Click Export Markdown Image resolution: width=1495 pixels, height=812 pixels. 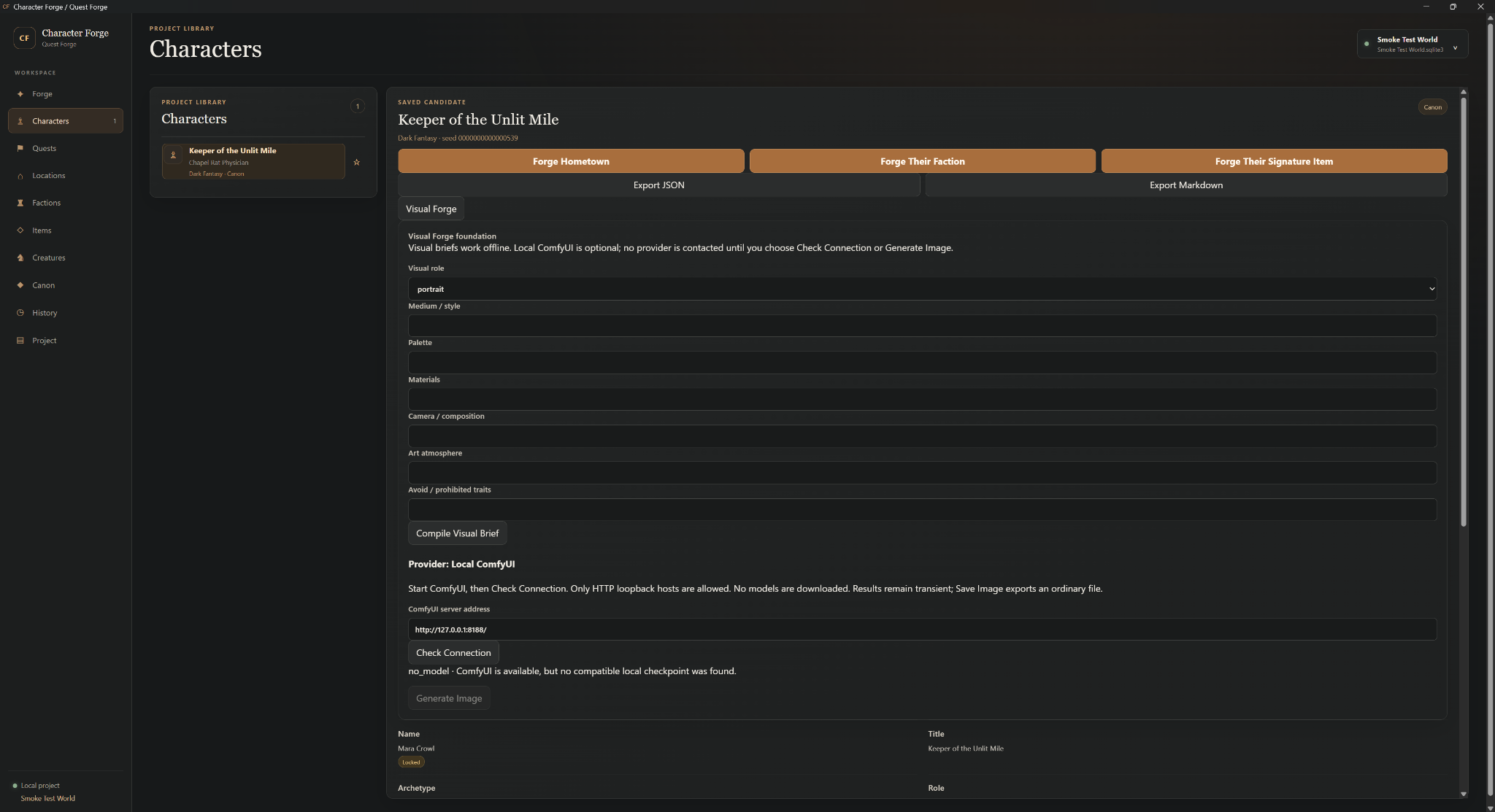click(x=1186, y=185)
